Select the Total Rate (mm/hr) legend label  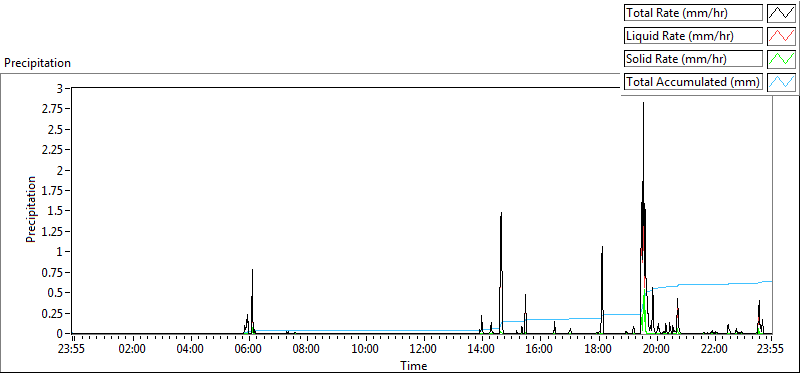point(693,13)
